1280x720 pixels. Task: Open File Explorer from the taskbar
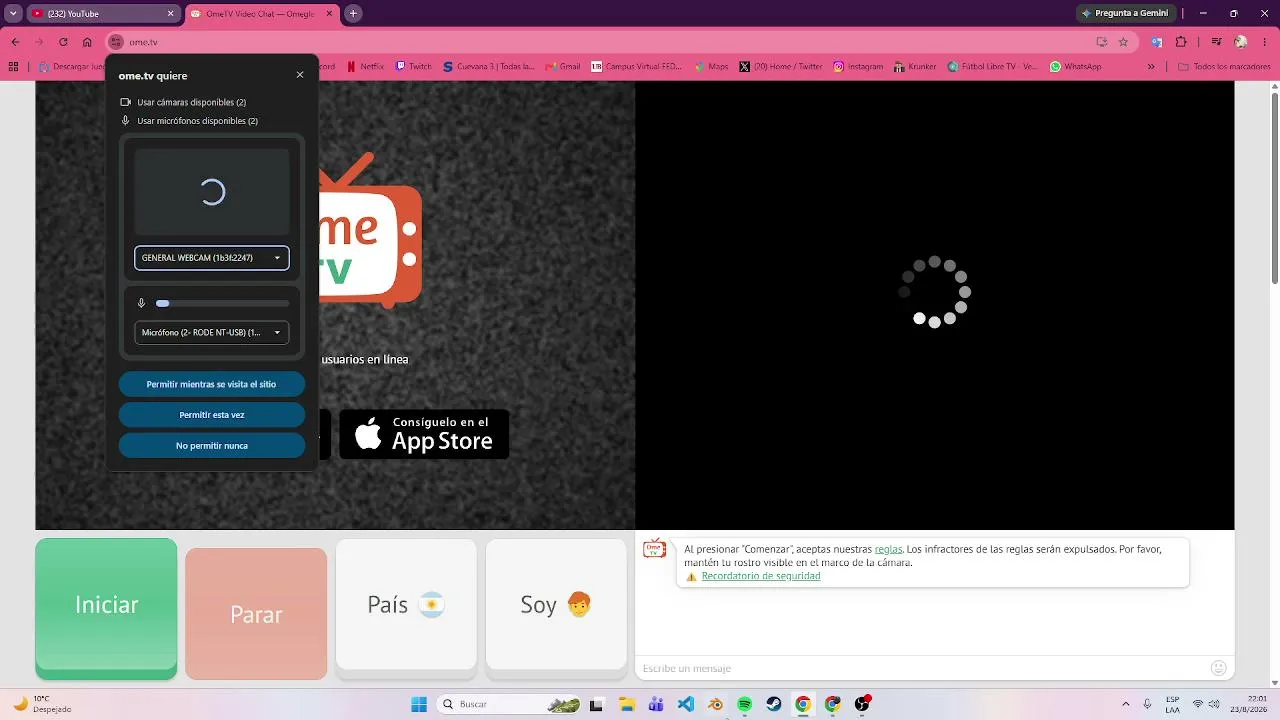click(x=627, y=704)
